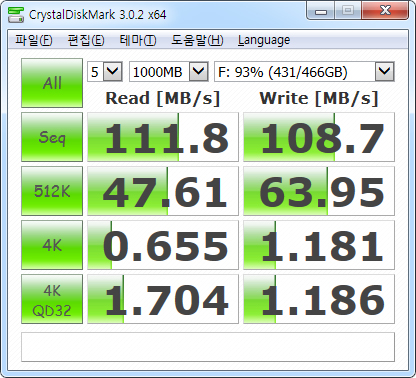Select the 512K write result 63.95

click(319, 191)
